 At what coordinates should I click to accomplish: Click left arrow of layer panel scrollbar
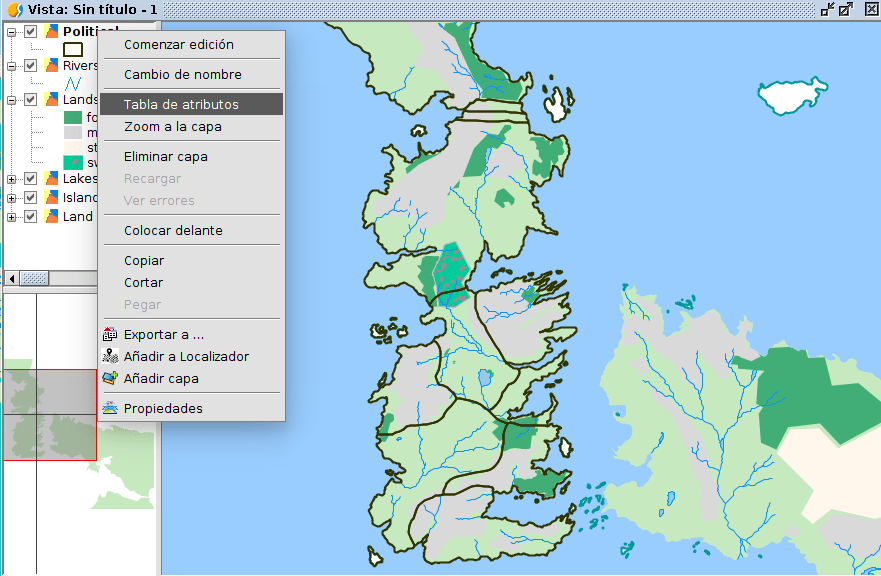tap(12, 278)
